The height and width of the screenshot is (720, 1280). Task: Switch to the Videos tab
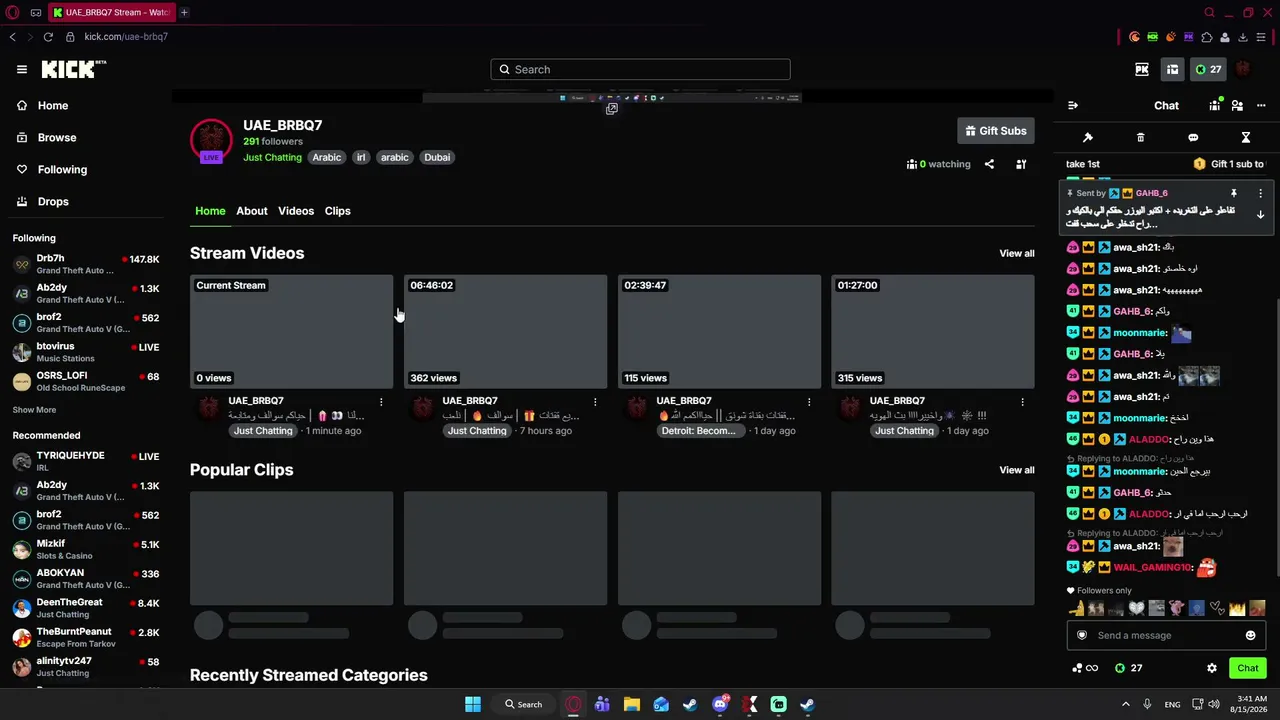(x=296, y=211)
